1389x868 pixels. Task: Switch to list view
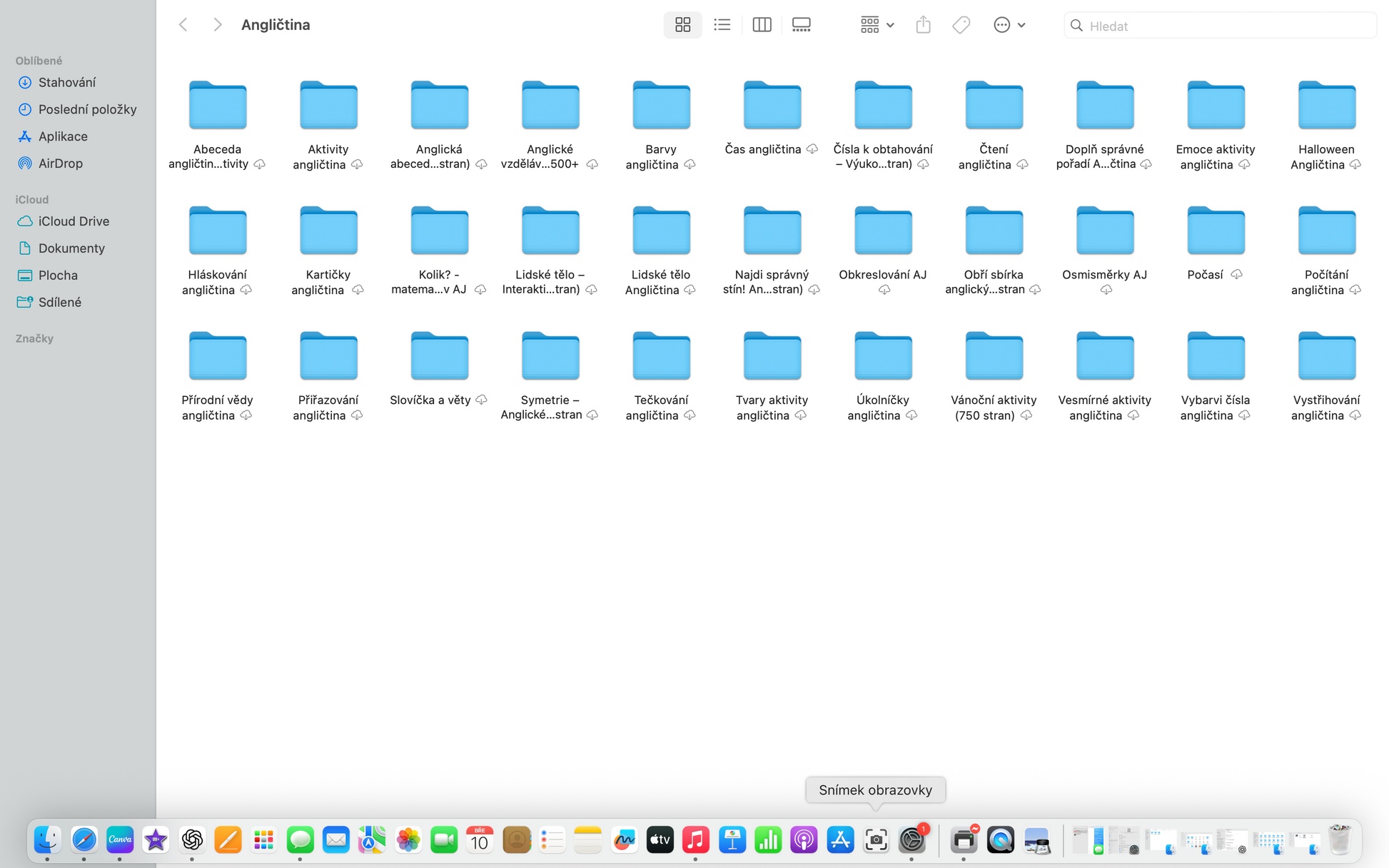pos(722,25)
